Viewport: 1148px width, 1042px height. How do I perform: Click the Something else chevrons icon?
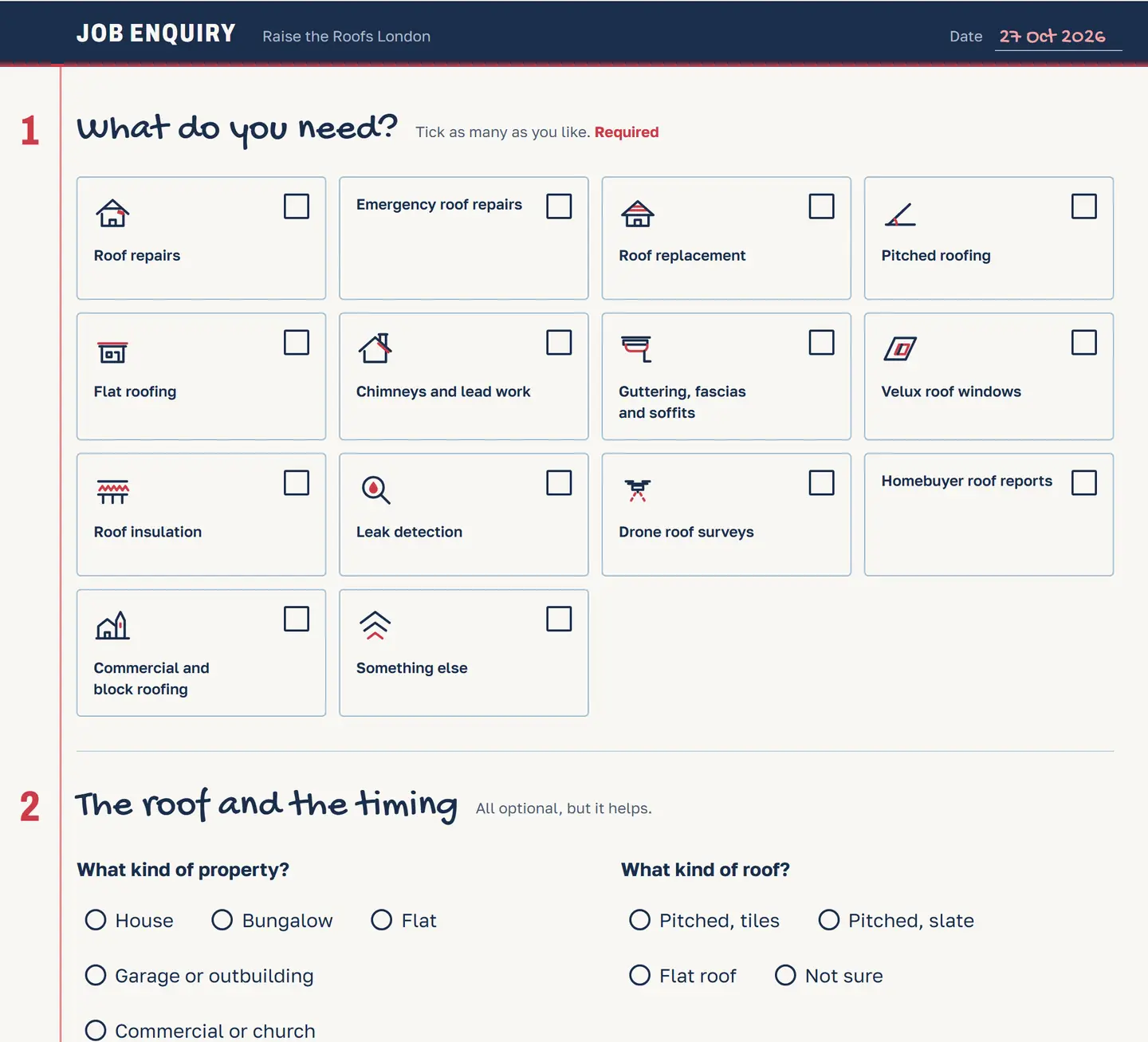375,627
